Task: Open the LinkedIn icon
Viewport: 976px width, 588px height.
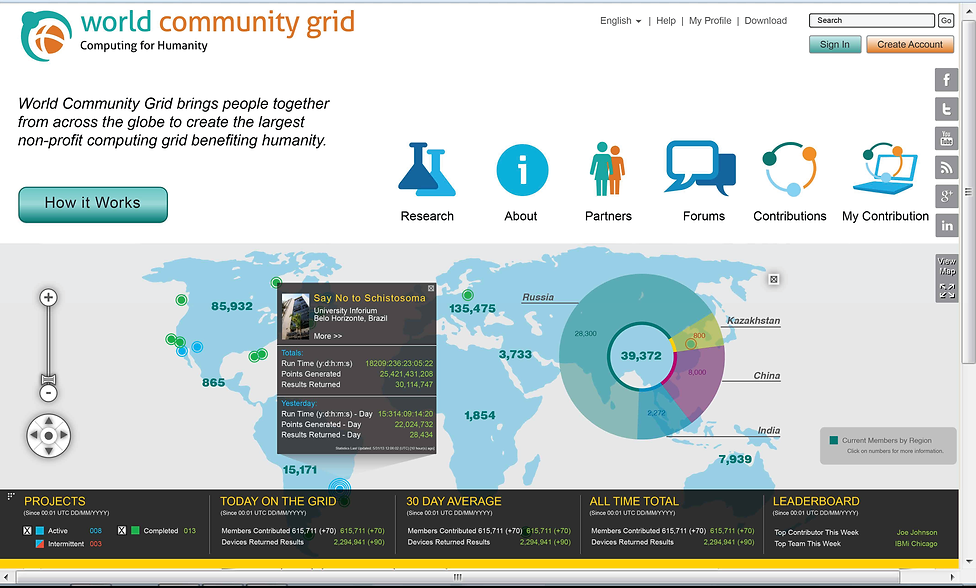Action: 946,225
